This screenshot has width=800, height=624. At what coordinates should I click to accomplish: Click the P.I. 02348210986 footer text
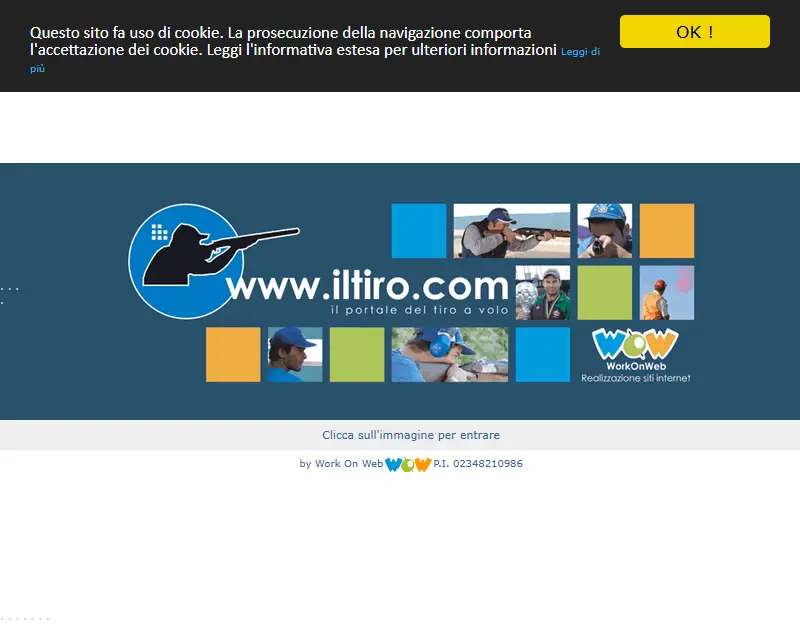(478, 464)
